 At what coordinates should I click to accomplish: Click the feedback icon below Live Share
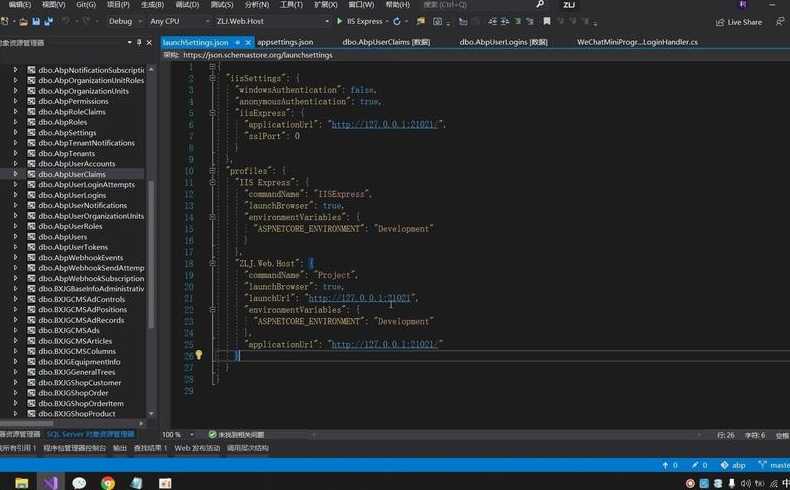coord(781,22)
